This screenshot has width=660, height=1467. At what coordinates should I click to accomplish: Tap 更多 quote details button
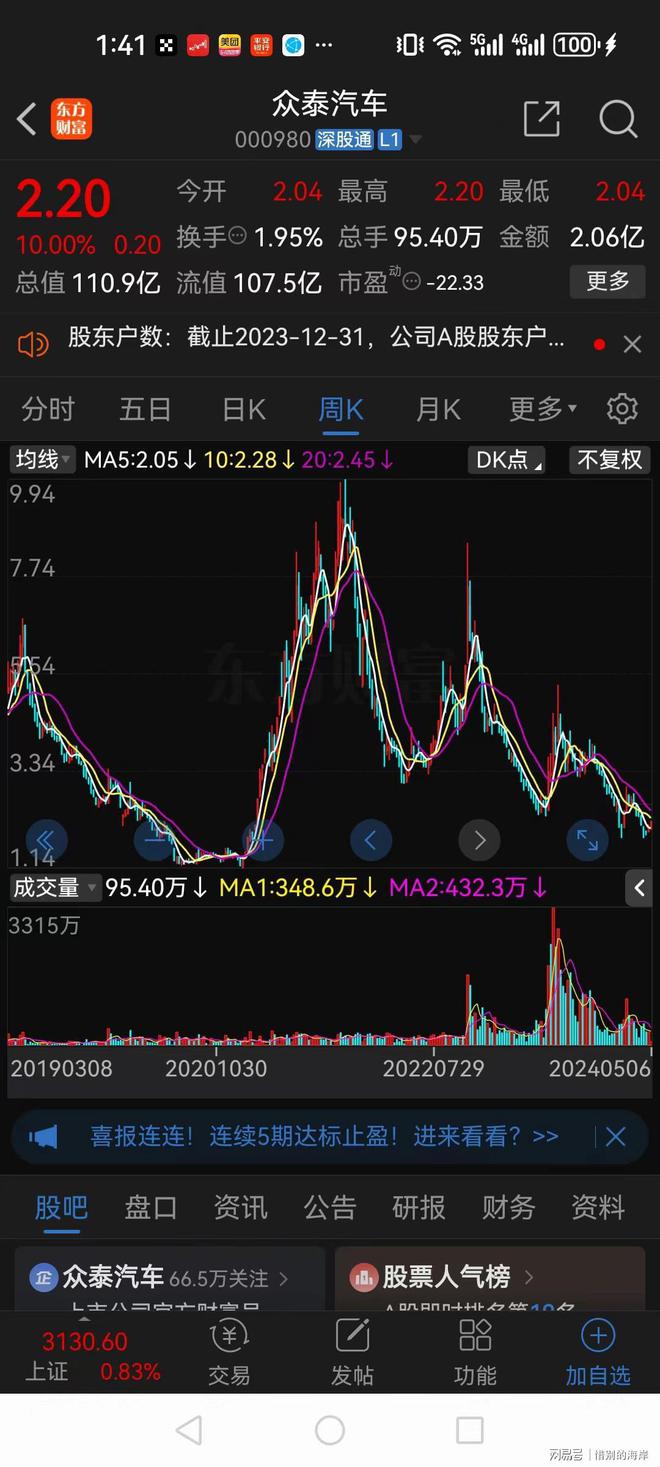[608, 282]
